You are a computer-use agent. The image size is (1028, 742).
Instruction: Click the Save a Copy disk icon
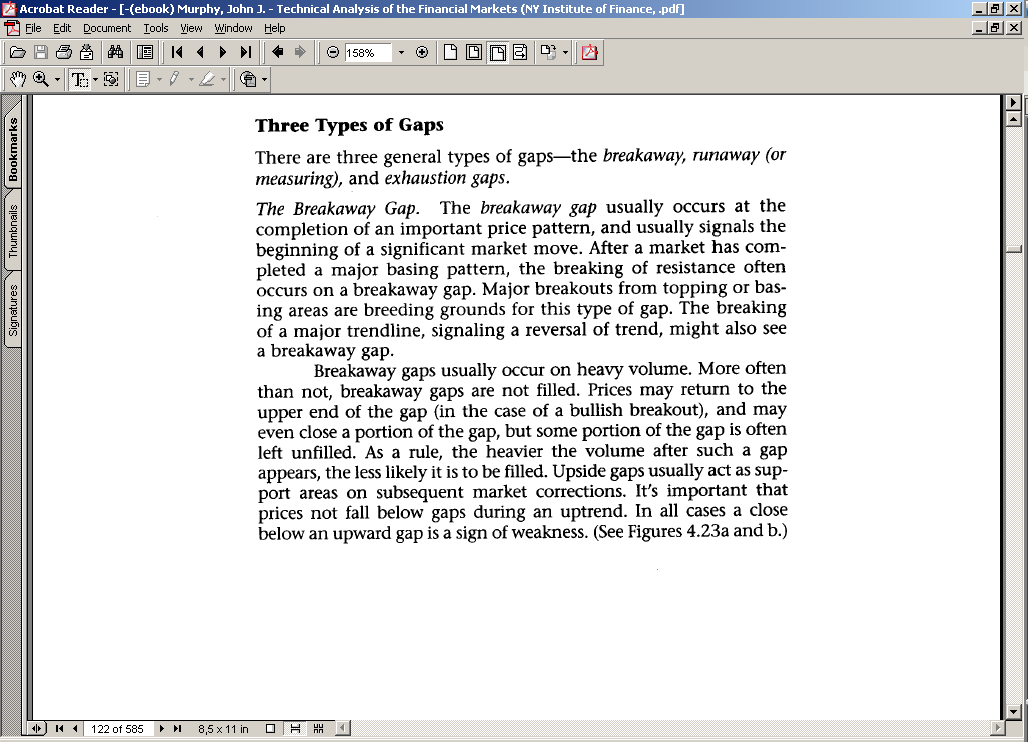[x=41, y=52]
